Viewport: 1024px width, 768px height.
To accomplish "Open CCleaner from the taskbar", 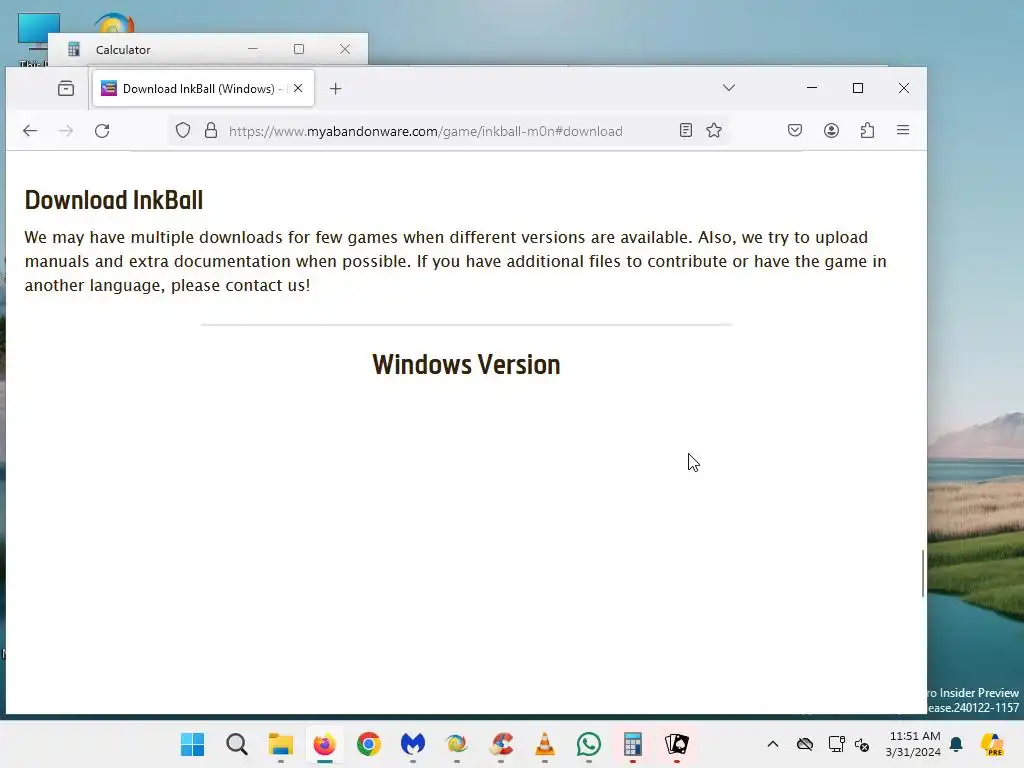I will pyautogui.click(x=501, y=744).
